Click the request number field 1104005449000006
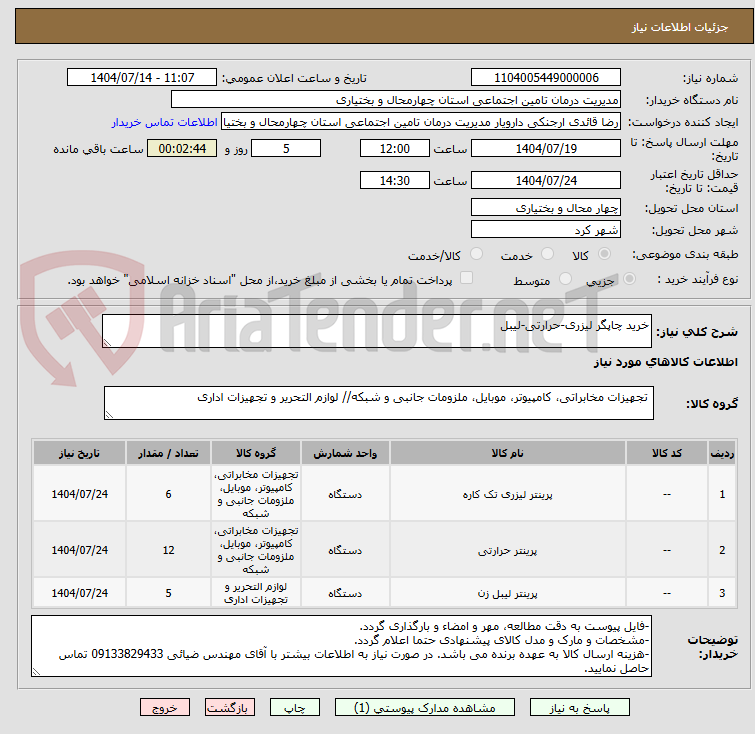 pos(546,78)
